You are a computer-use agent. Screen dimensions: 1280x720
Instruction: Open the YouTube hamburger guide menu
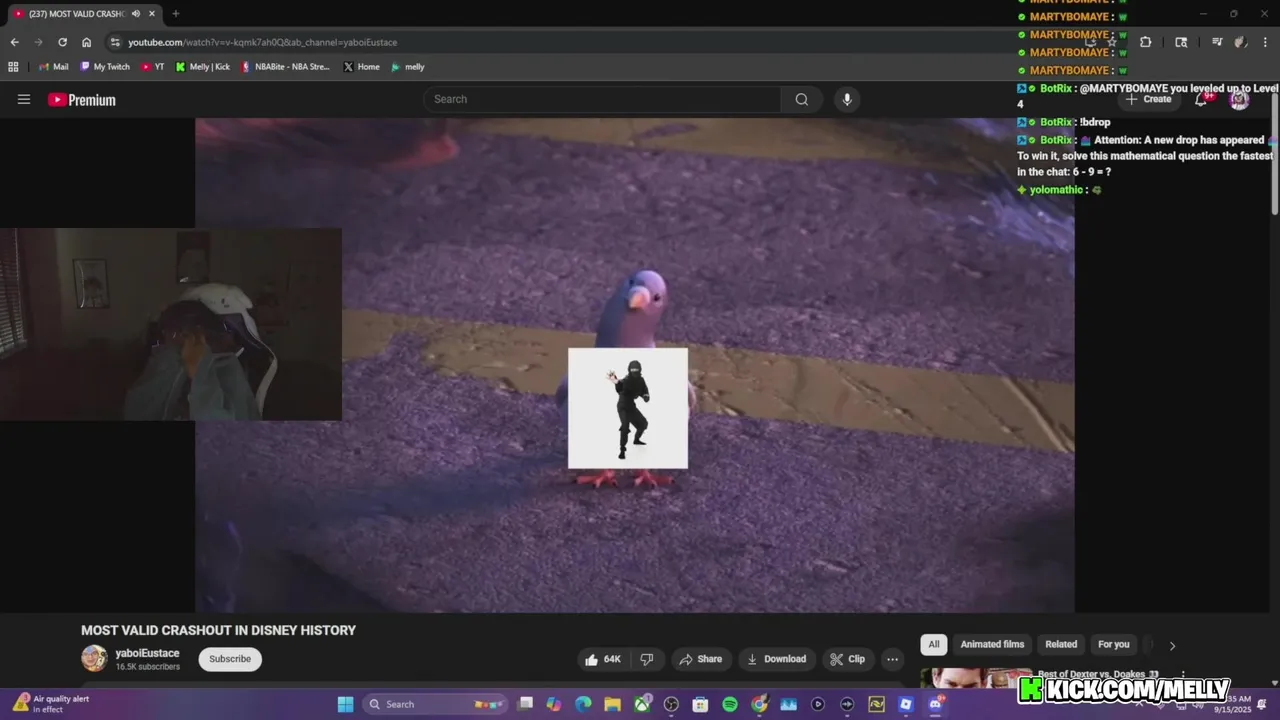click(24, 99)
